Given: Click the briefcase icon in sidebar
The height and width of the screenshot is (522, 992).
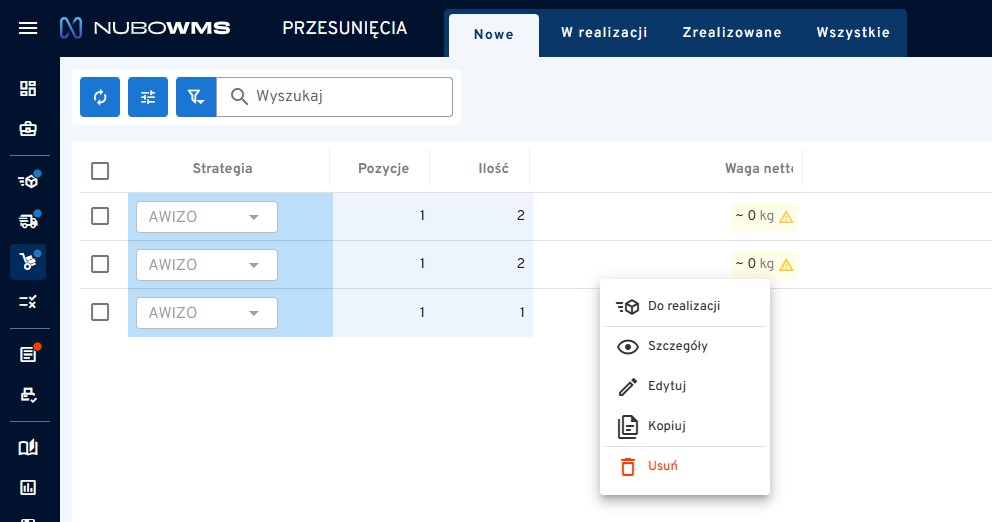Looking at the screenshot, I should (x=28, y=129).
